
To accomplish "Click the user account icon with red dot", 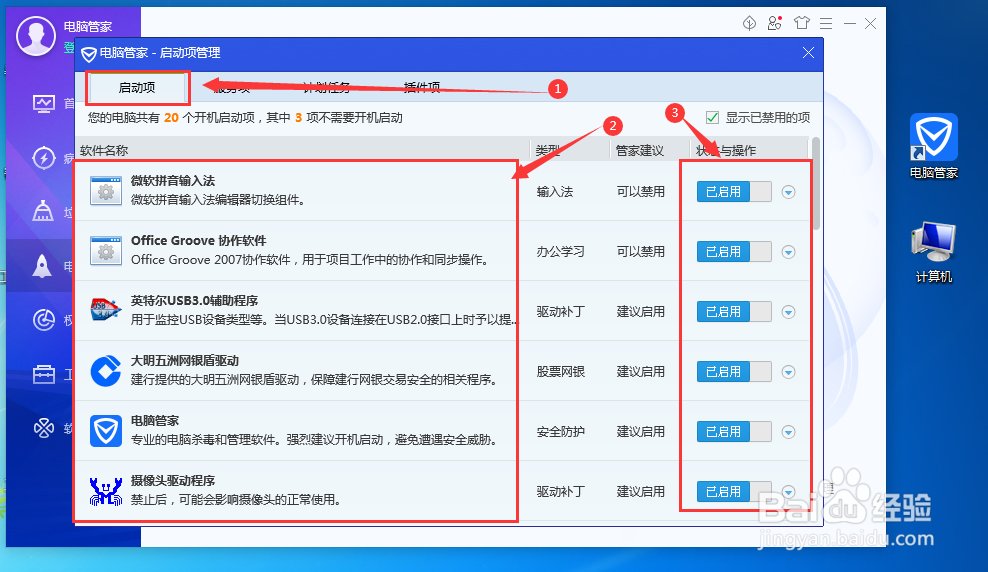I will coord(774,23).
